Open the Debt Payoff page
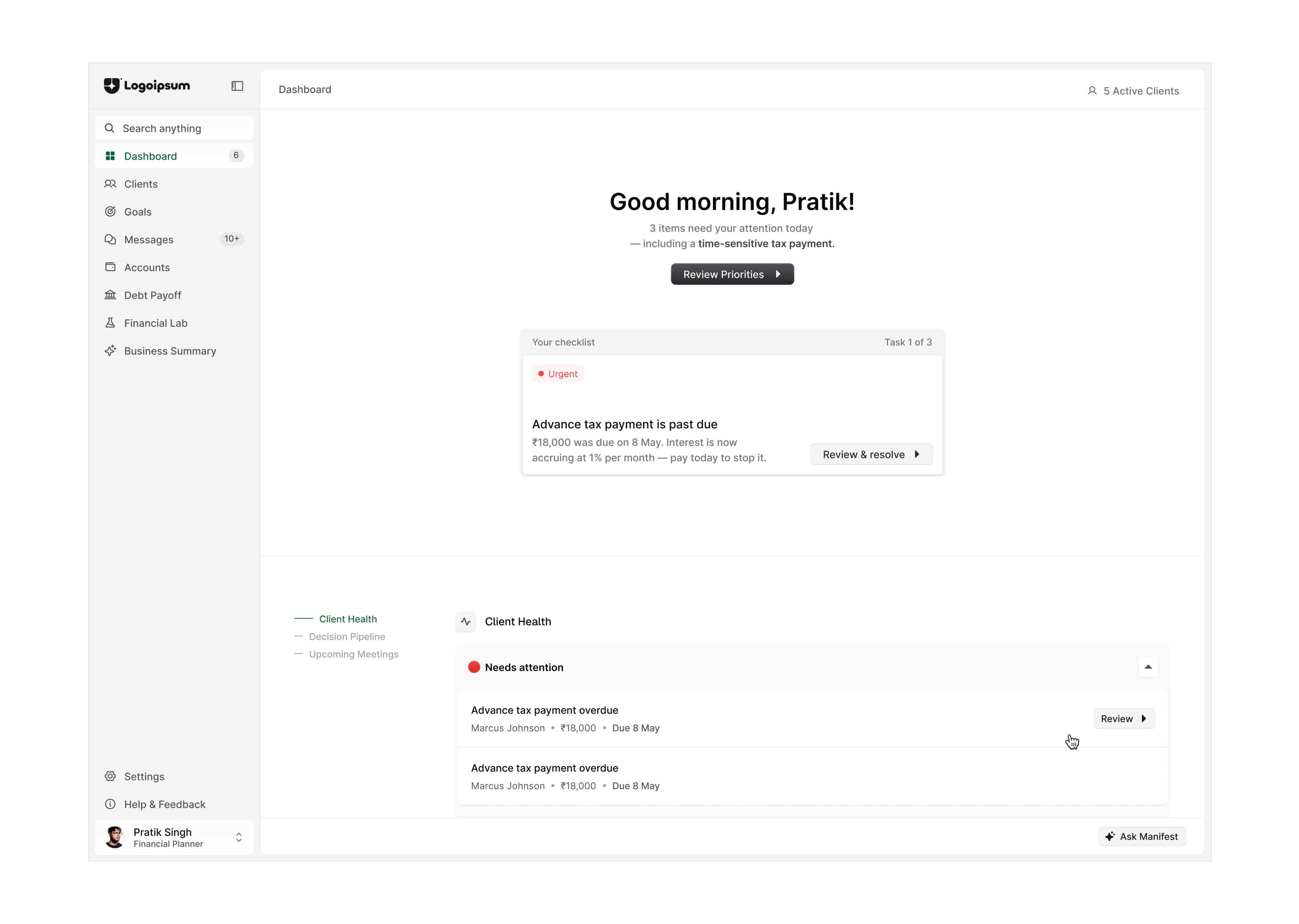The image size is (1299, 924). coord(174,295)
